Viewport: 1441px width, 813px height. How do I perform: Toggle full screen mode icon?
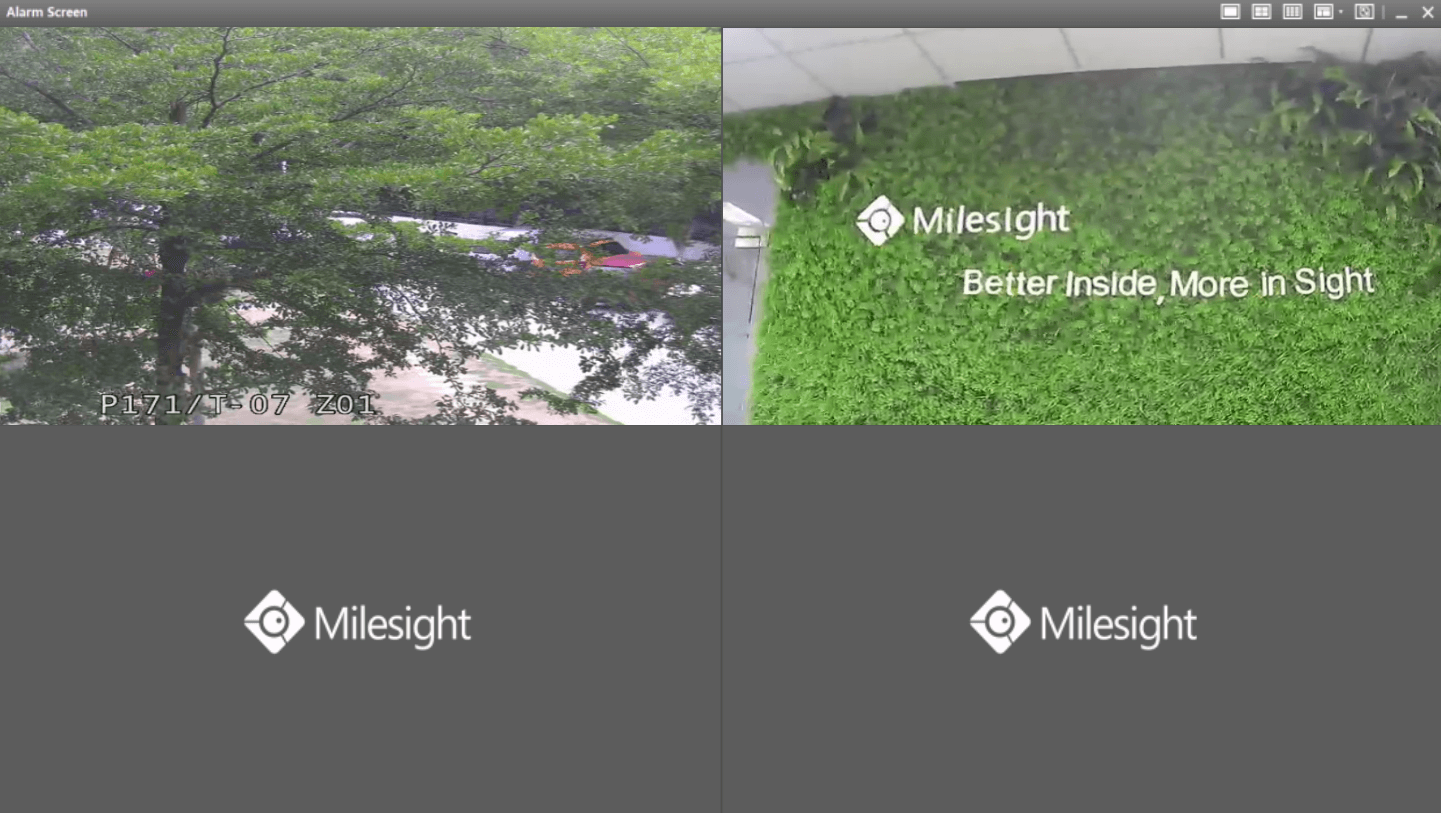1364,12
